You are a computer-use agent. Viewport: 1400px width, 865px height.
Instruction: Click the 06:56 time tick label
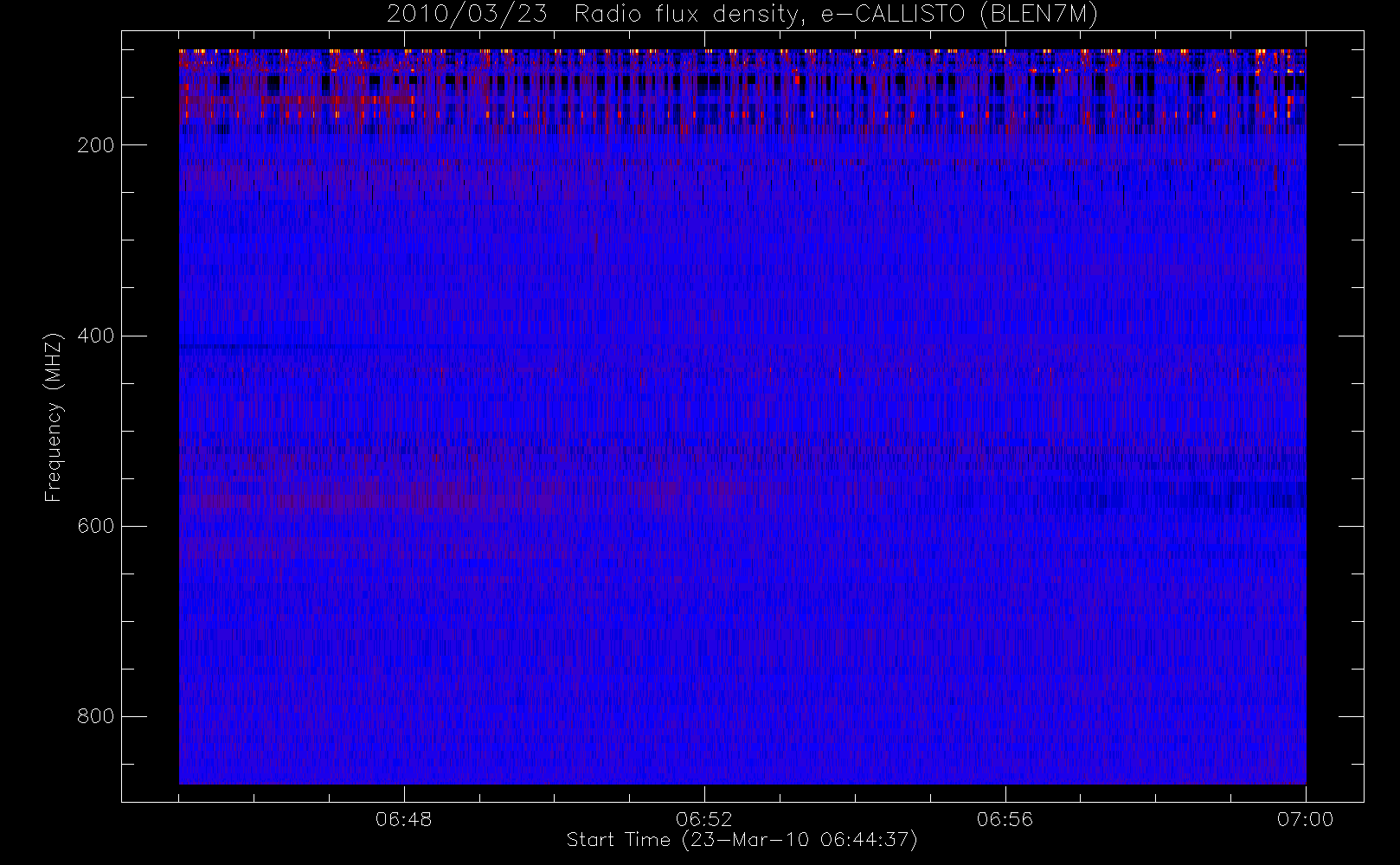(x=1005, y=819)
